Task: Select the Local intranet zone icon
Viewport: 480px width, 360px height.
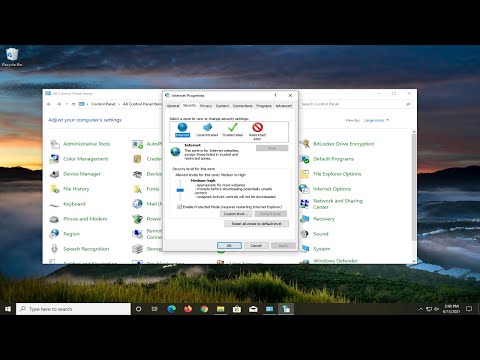Action: tap(207, 127)
